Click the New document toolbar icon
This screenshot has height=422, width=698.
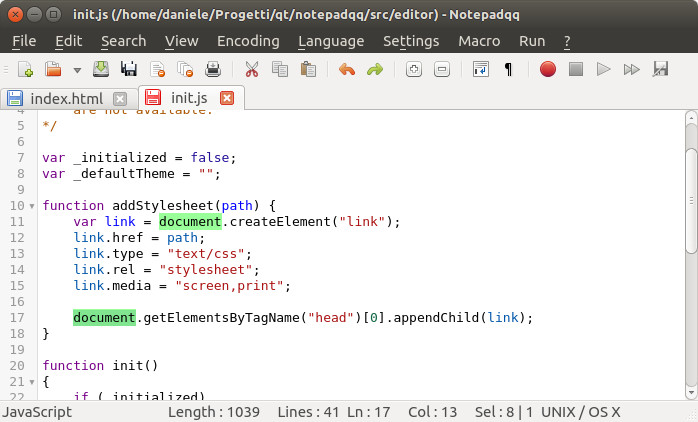pyautogui.click(x=25, y=69)
